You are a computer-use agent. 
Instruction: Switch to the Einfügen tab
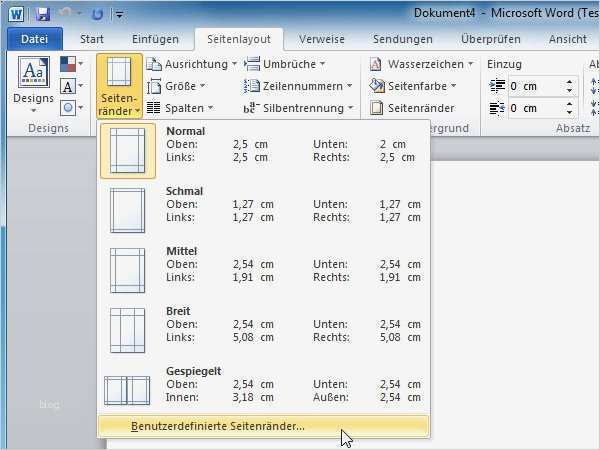tap(155, 39)
